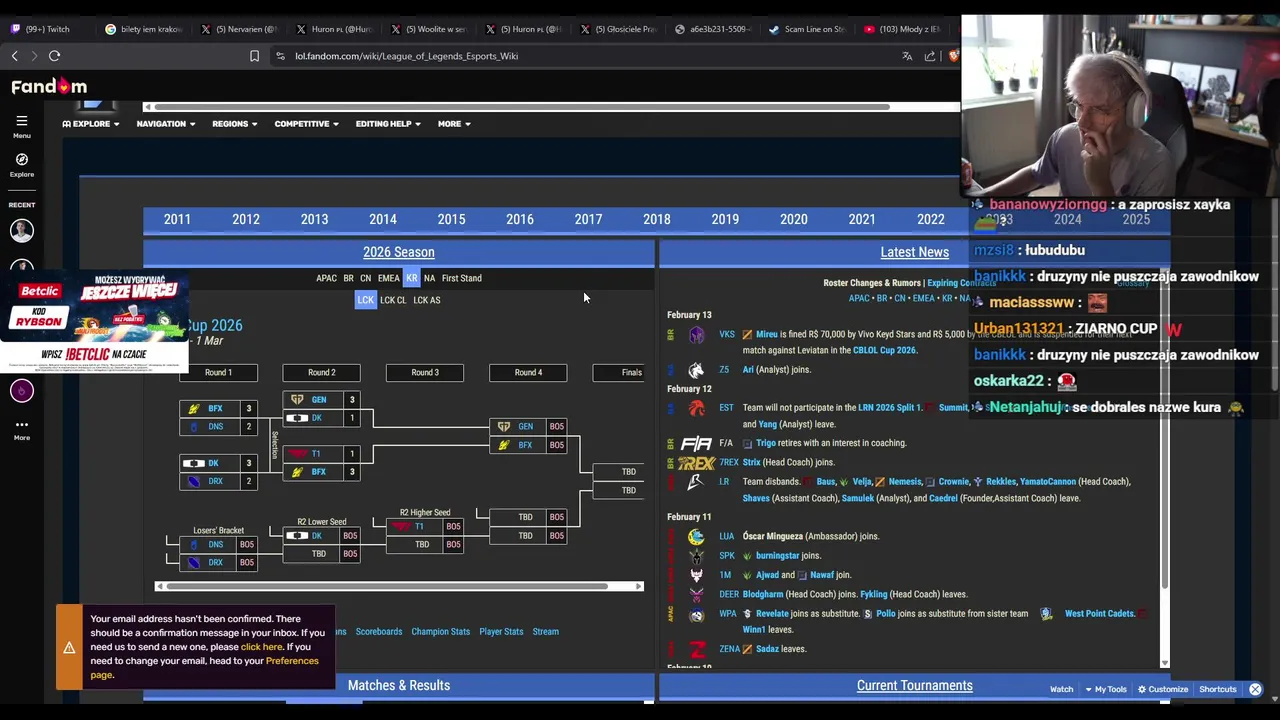The width and height of the screenshot is (1280, 720).
Task: Expand the REGIONS dropdown menu
Action: pyautogui.click(x=234, y=124)
